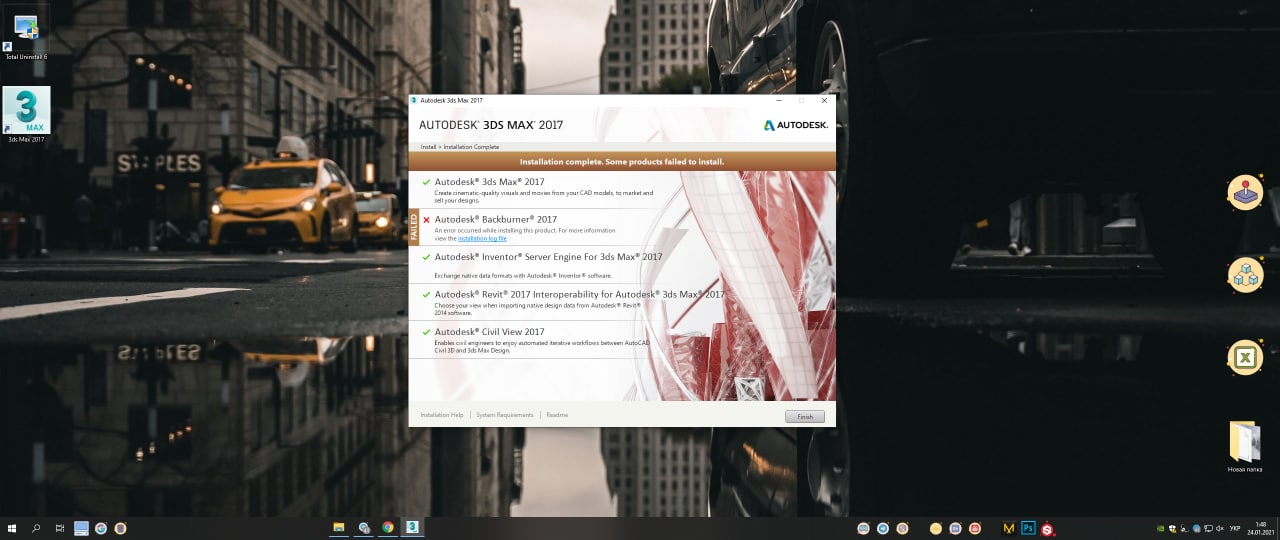This screenshot has height=540, width=1280.
Task: Click the green check mark beside Civil View
Action: pyautogui.click(x=426, y=332)
